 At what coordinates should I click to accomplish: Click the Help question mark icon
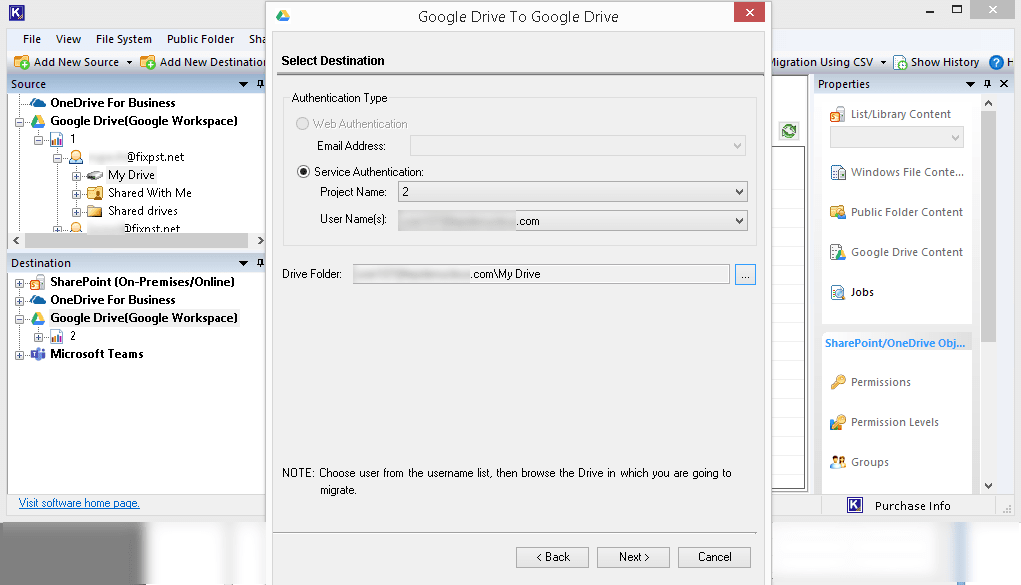point(996,63)
